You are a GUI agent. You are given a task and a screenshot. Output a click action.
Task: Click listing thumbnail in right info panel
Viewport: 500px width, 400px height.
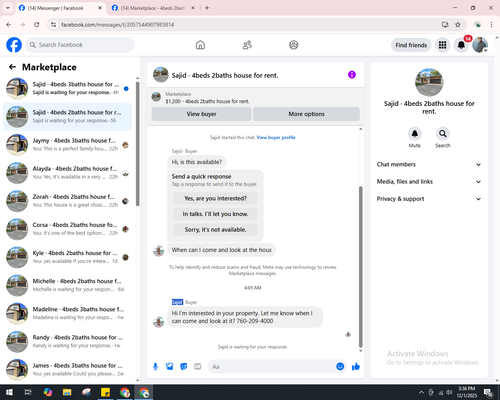(429, 83)
